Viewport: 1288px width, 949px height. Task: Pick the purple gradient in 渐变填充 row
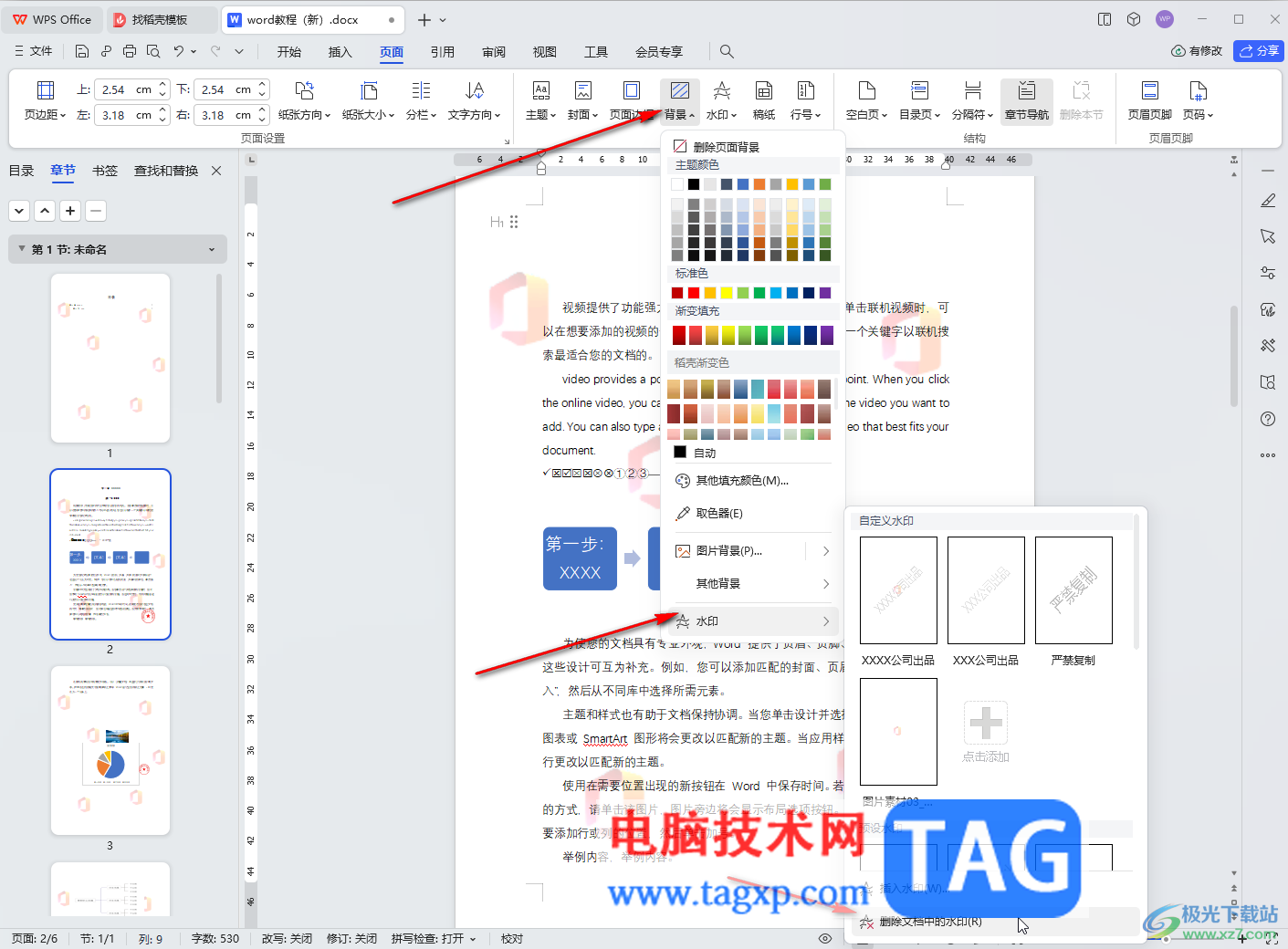pyautogui.click(x=827, y=335)
